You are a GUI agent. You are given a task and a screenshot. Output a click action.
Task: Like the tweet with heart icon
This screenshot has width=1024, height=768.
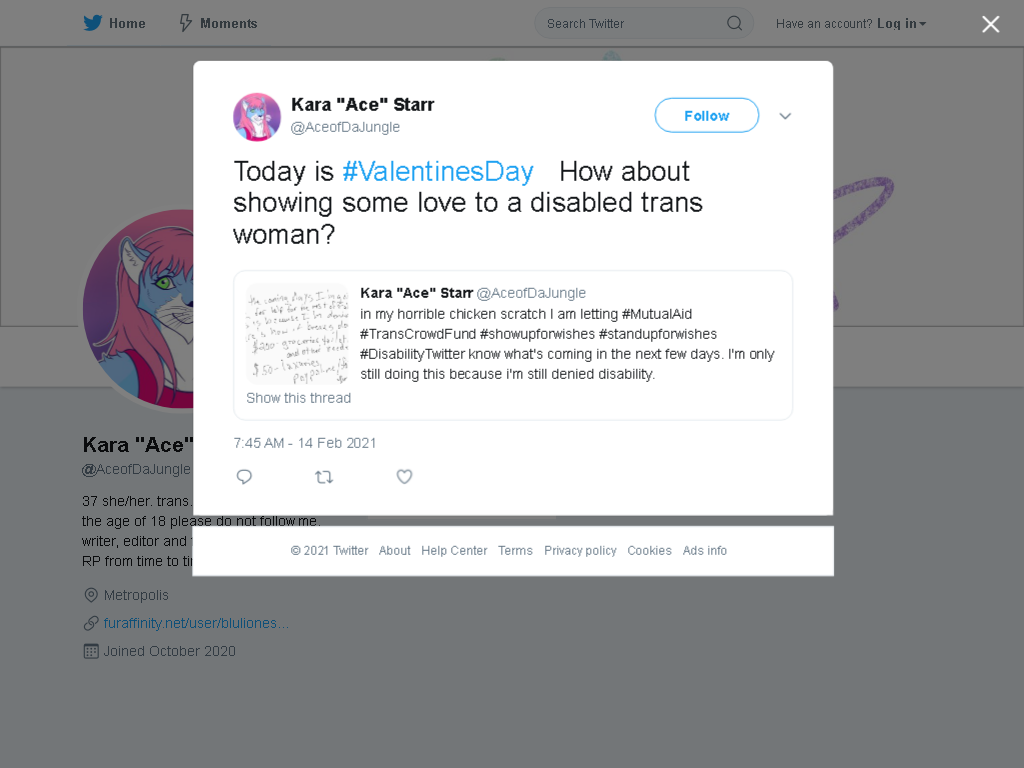404,477
